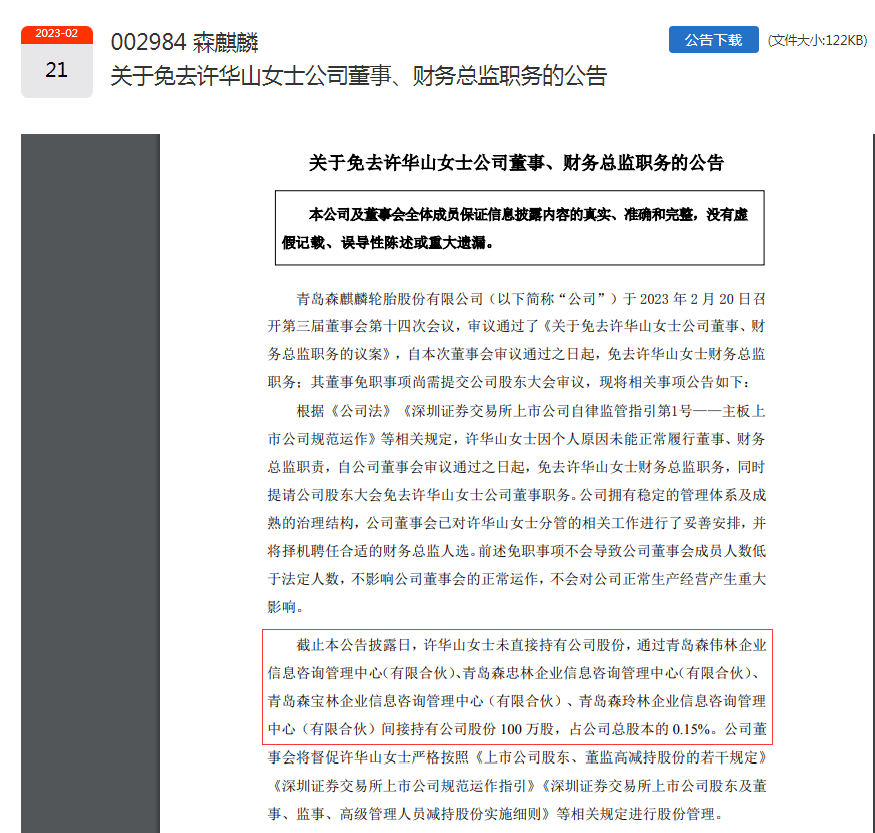
Task: Click the line starting 提请公司股东大会免去
Action: click(516, 495)
